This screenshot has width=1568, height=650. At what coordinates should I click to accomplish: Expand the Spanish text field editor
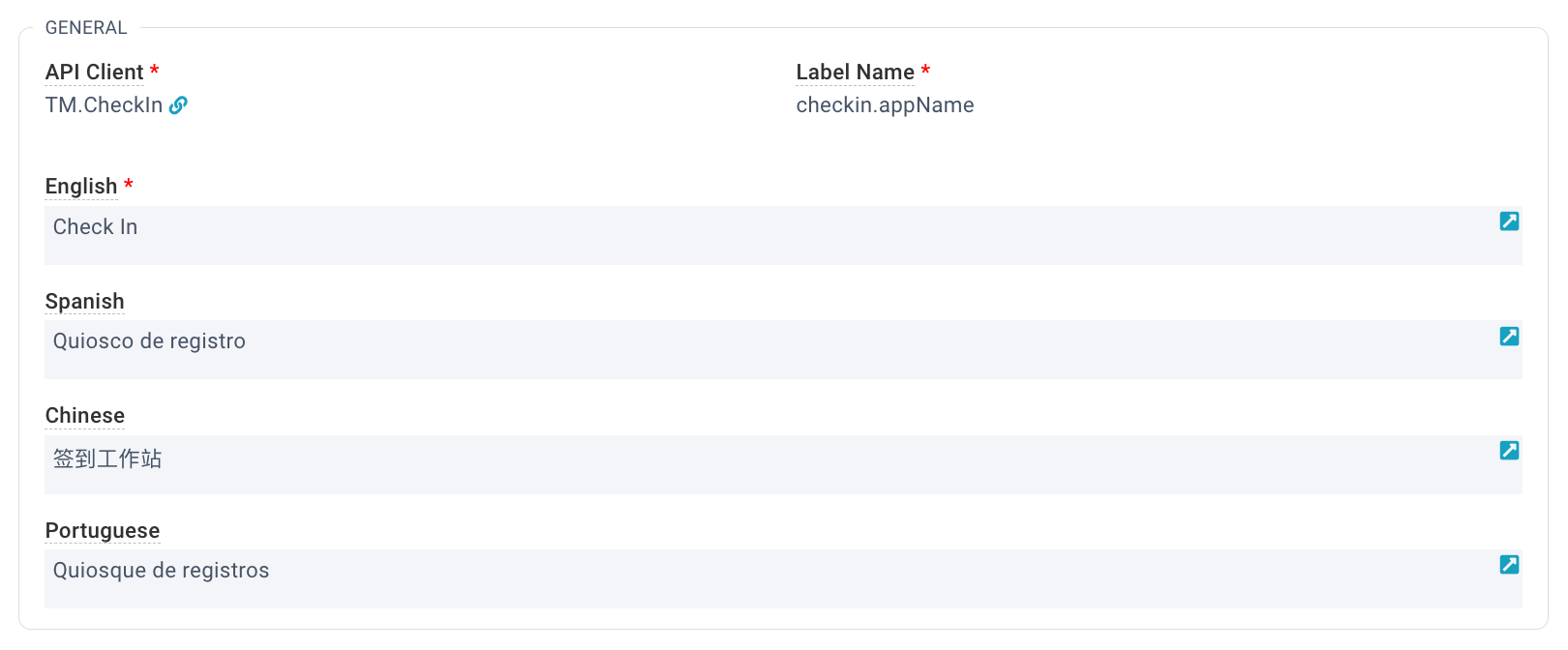[x=1509, y=337]
